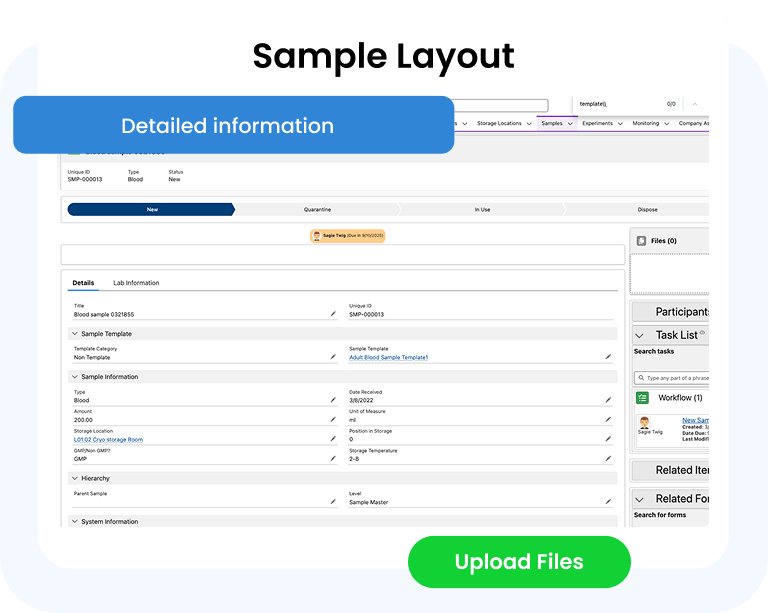The width and height of the screenshot is (769, 613).
Task: Click the Files drop zone area
Action: click(x=670, y=274)
